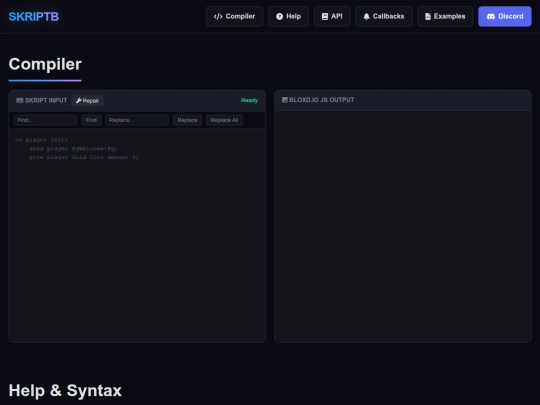Viewport: 540px width, 405px height.
Task: Focus the Replace text field
Action: 137,120
